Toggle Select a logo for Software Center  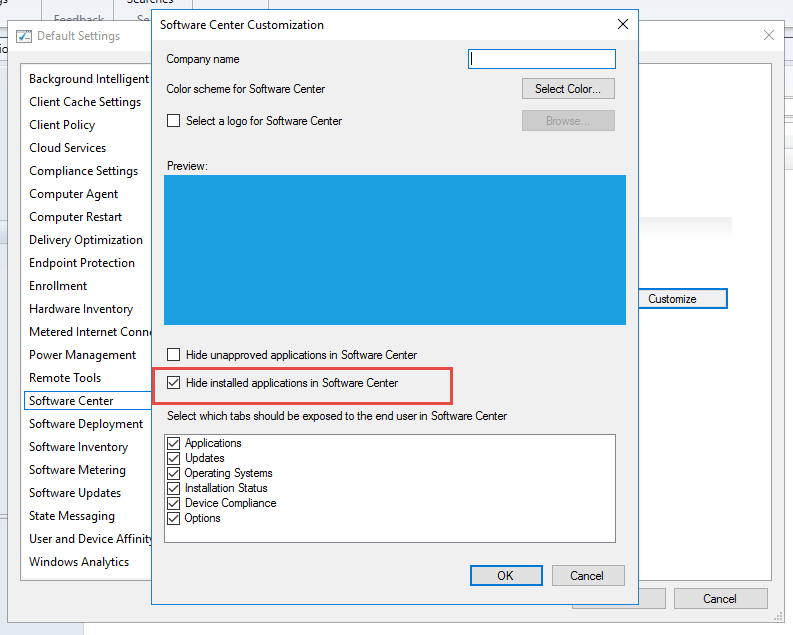[x=174, y=121]
